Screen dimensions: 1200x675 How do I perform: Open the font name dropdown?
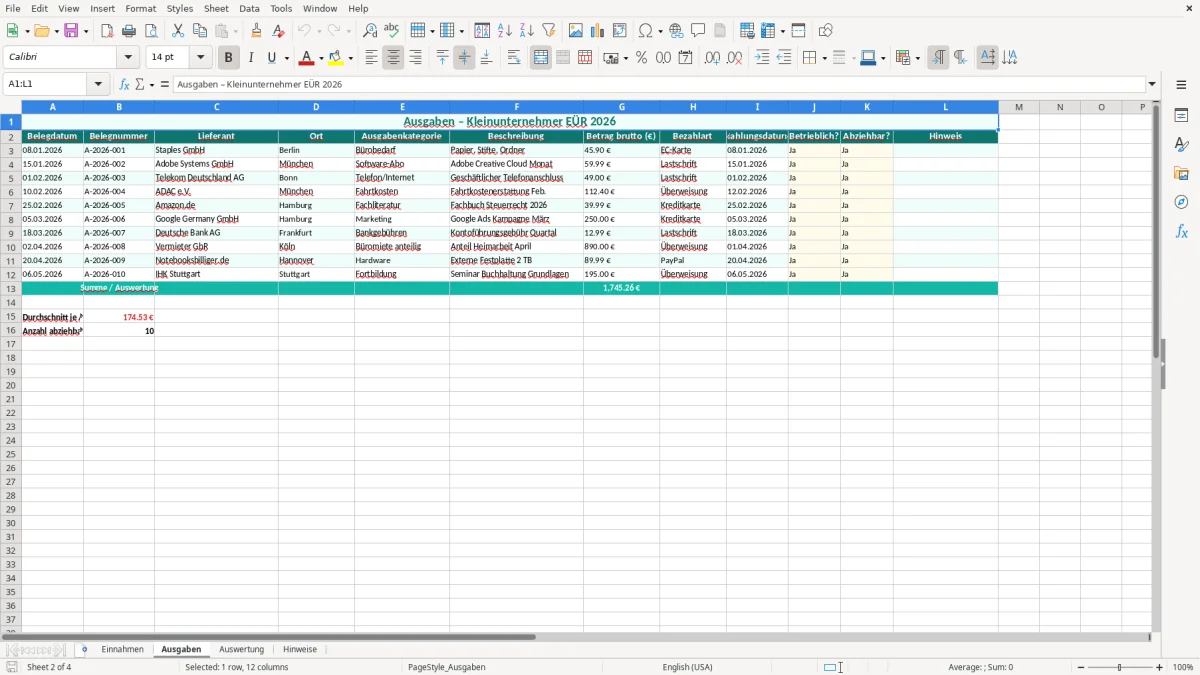click(128, 58)
